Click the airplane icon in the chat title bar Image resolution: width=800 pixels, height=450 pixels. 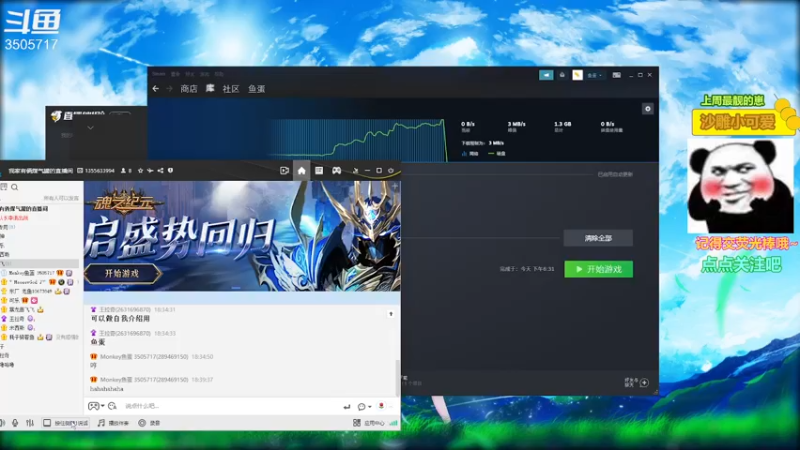click(x=150, y=171)
